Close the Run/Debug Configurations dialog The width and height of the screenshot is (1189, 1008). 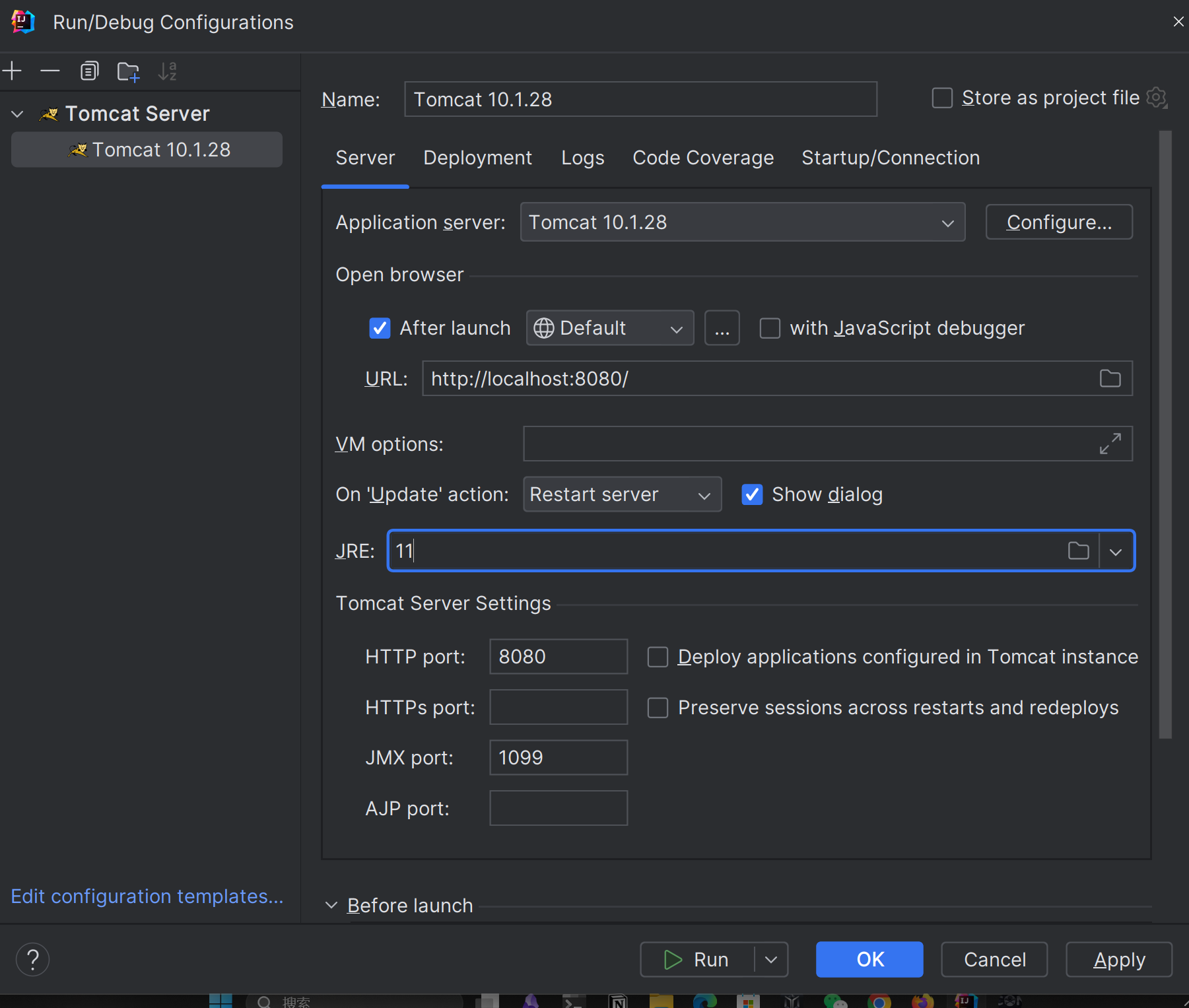point(1178,22)
